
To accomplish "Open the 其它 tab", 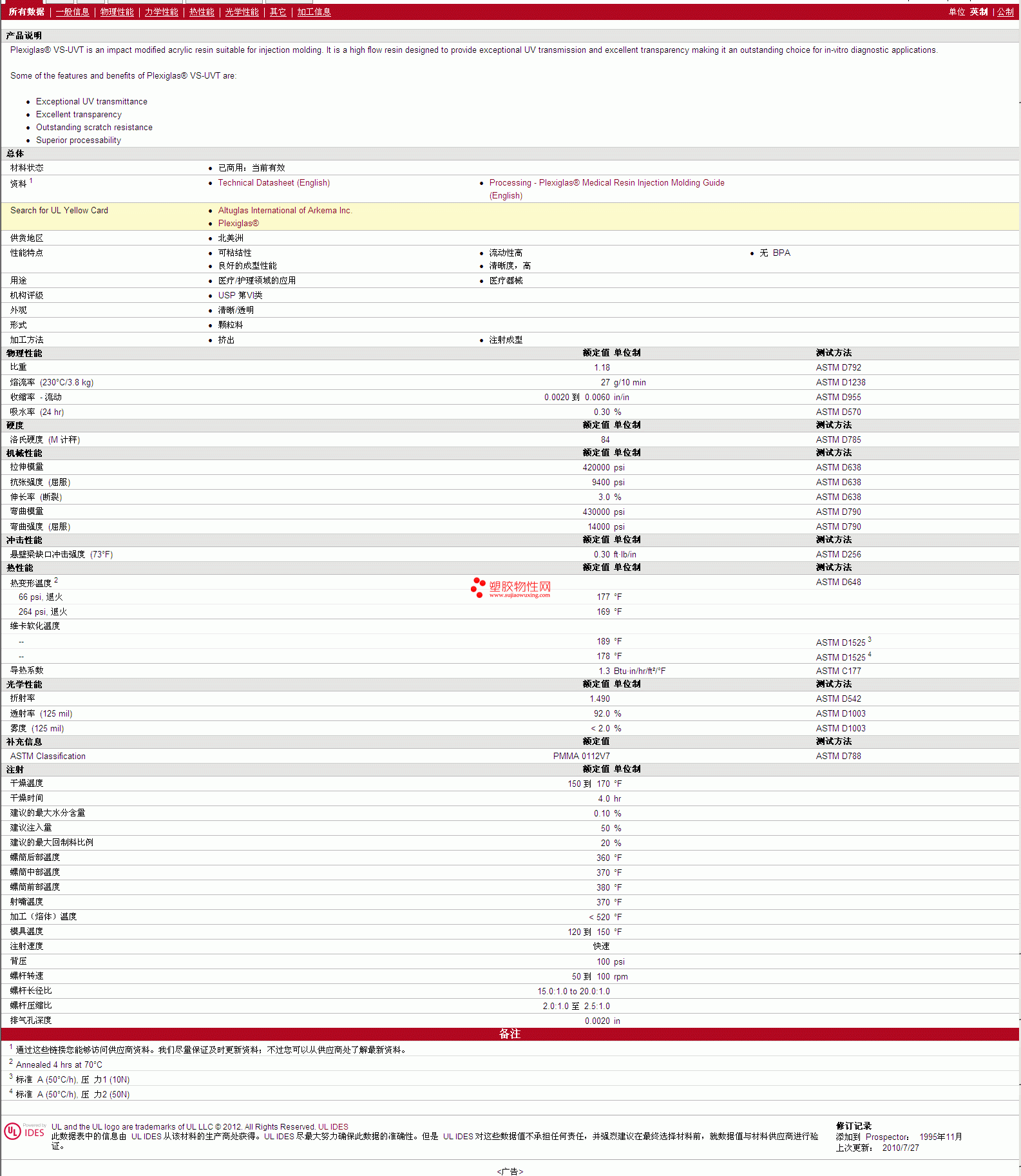I will click(278, 12).
